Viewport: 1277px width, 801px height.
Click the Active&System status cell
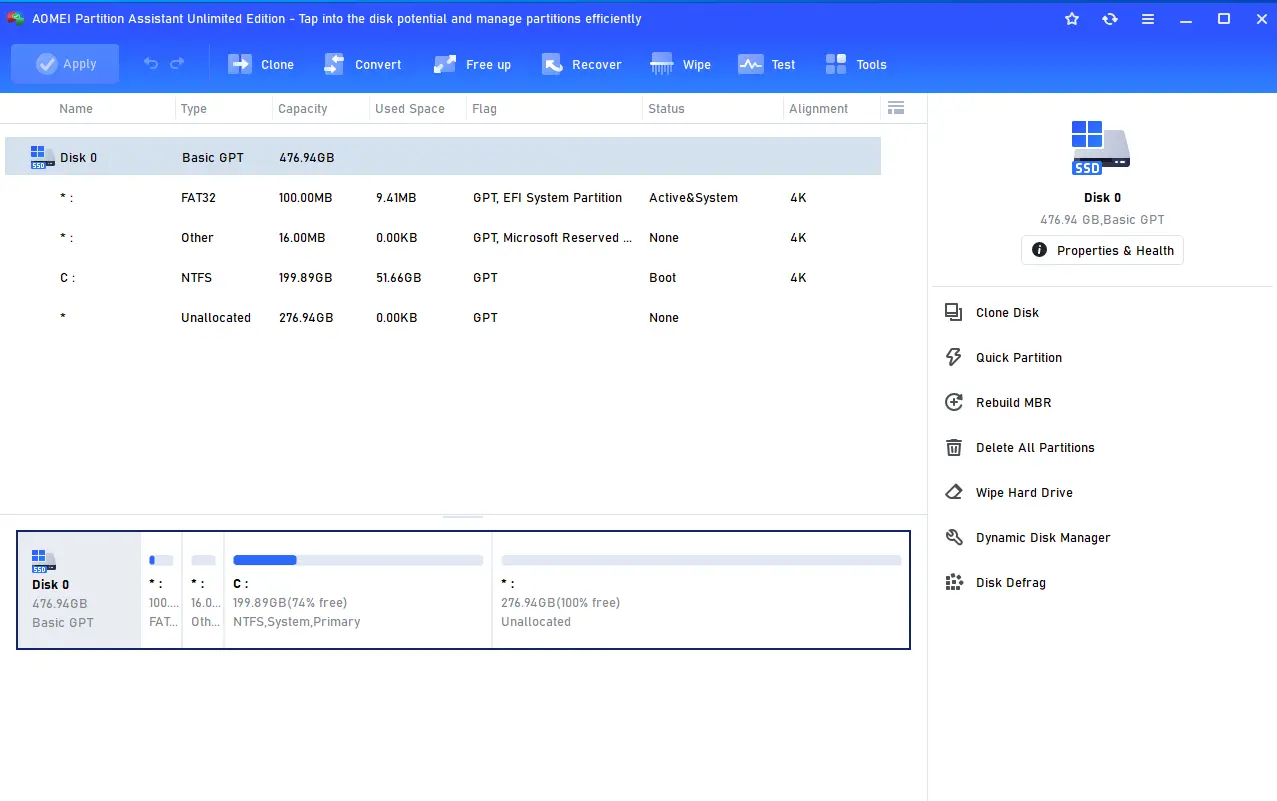coord(693,198)
